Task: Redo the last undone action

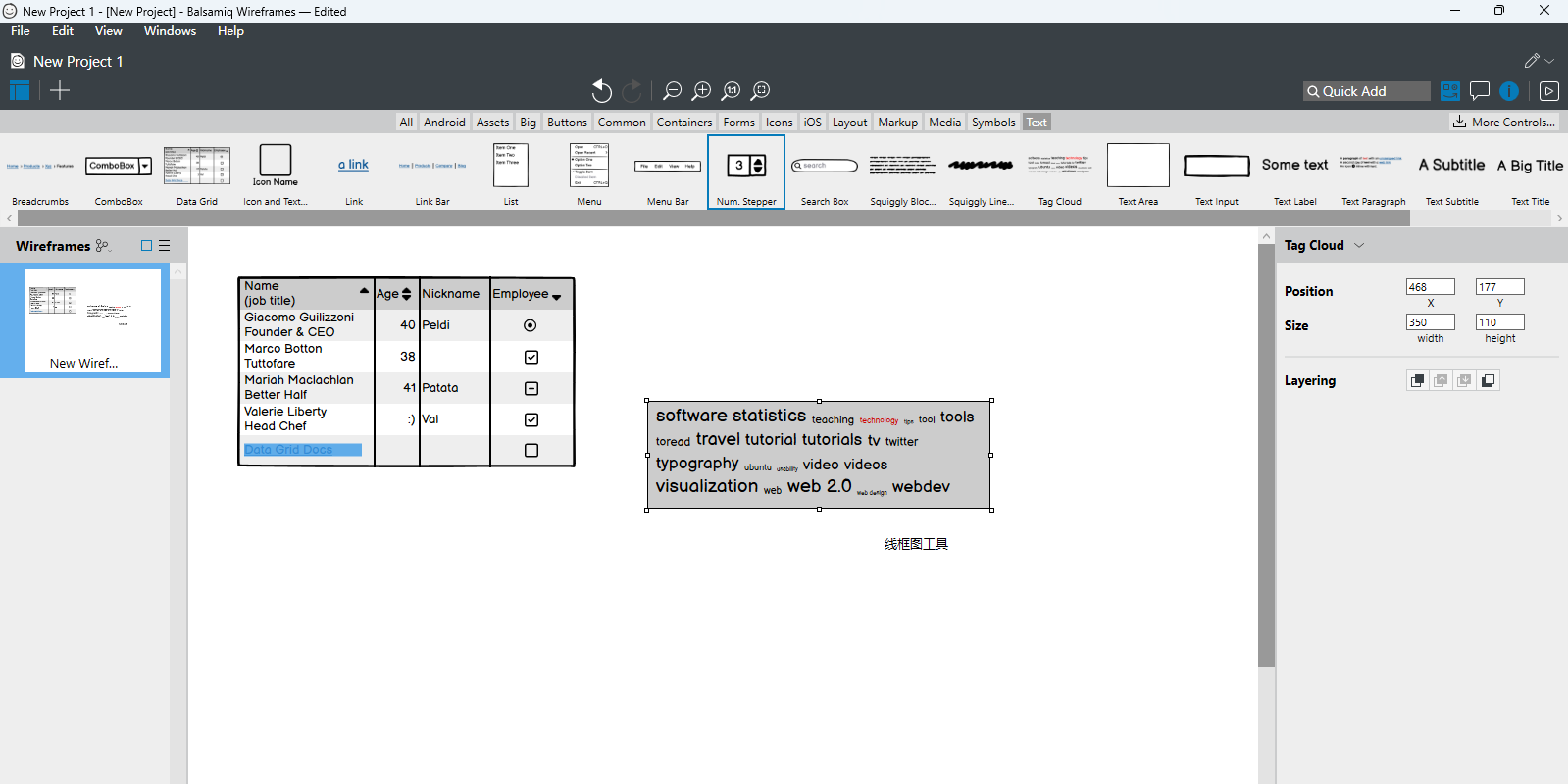Action: click(x=632, y=91)
